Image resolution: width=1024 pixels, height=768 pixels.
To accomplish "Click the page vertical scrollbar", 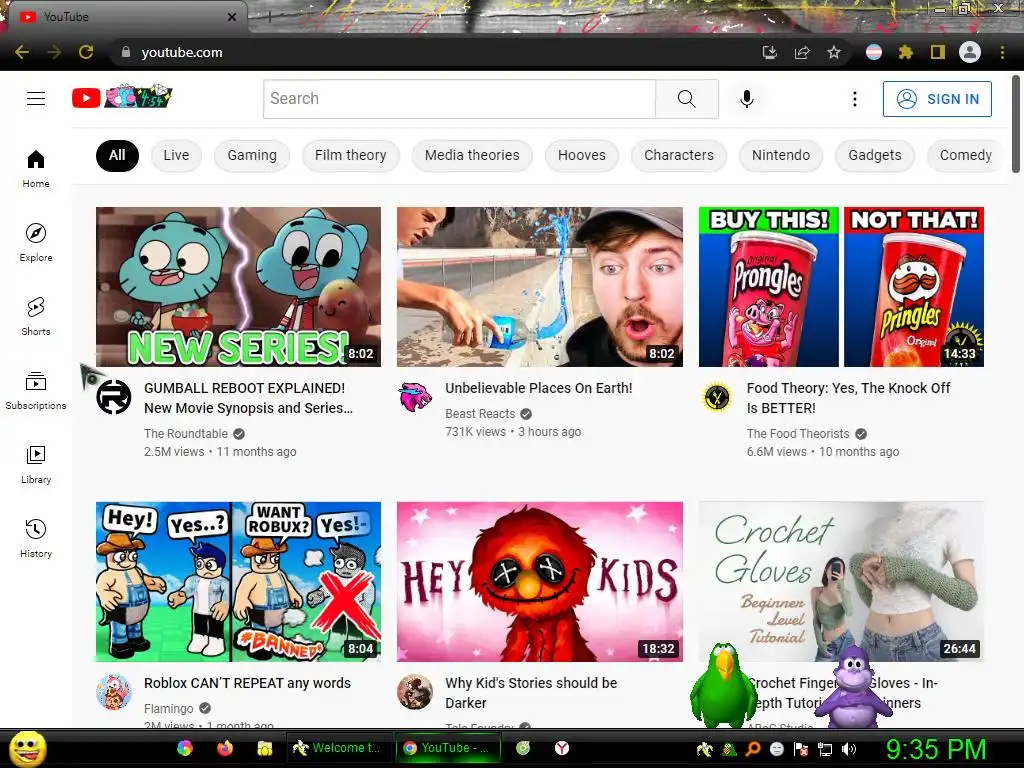I will (x=1016, y=124).
